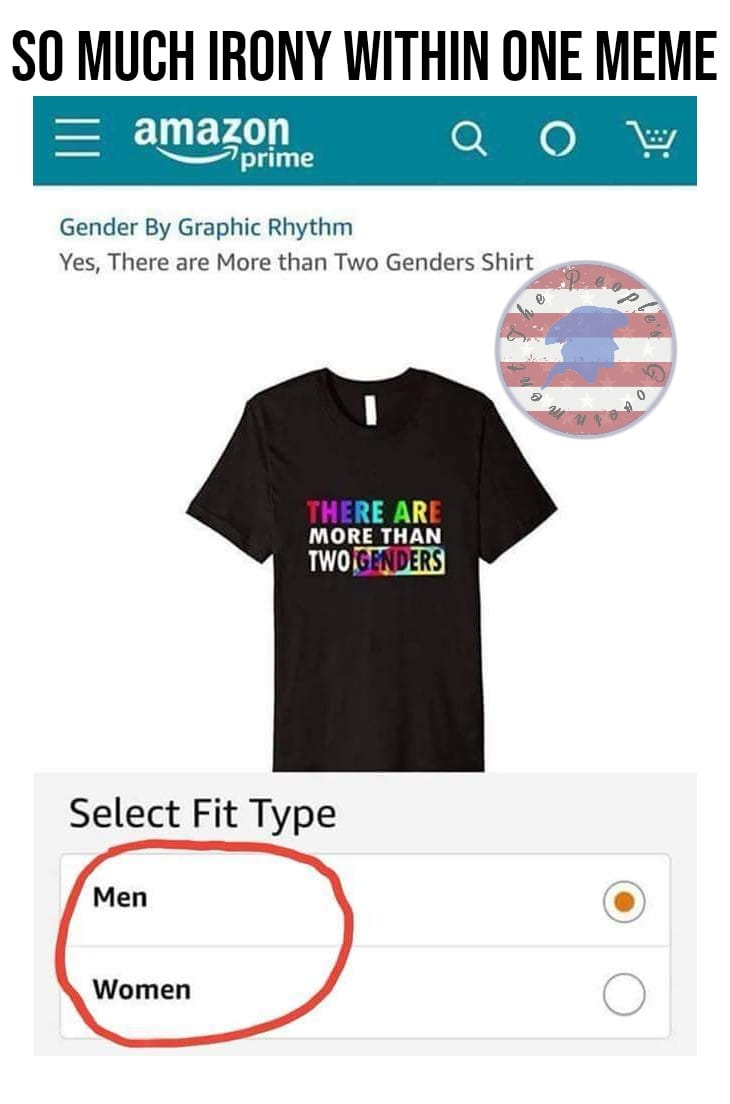Image resolution: width=730 pixels, height=1104 pixels.
Task: Open the shopping cart
Action: tap(651, 139)
